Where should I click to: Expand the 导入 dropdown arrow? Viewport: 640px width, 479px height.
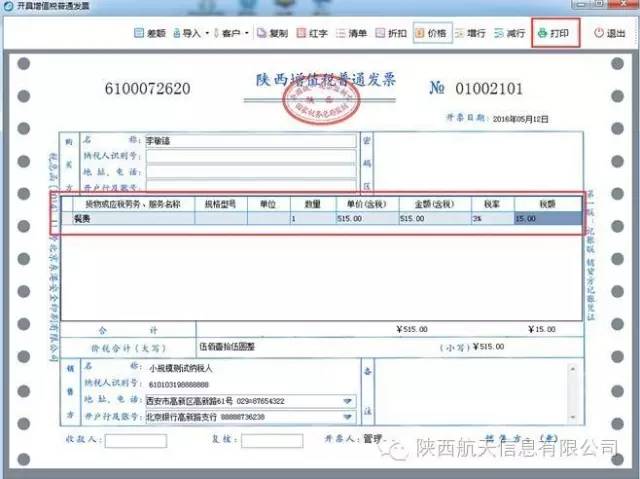pyautogui.click(x=207, y=33)
